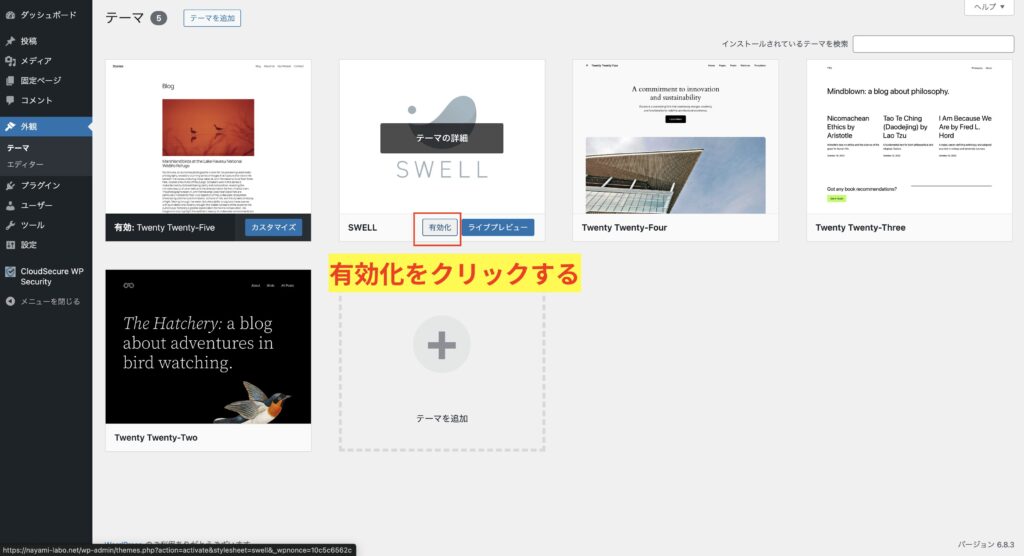The height and width of the screenshot is (556, 1024).
Task: Click テーマを追加 button beside page title
Action: (212, 18)
